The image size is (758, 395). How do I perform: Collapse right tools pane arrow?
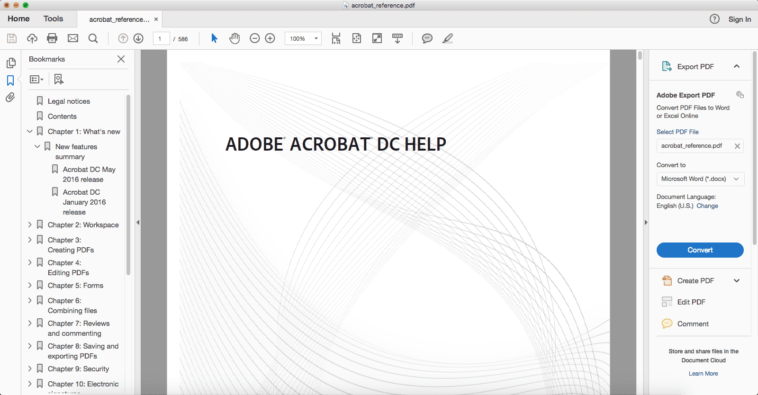646,222
